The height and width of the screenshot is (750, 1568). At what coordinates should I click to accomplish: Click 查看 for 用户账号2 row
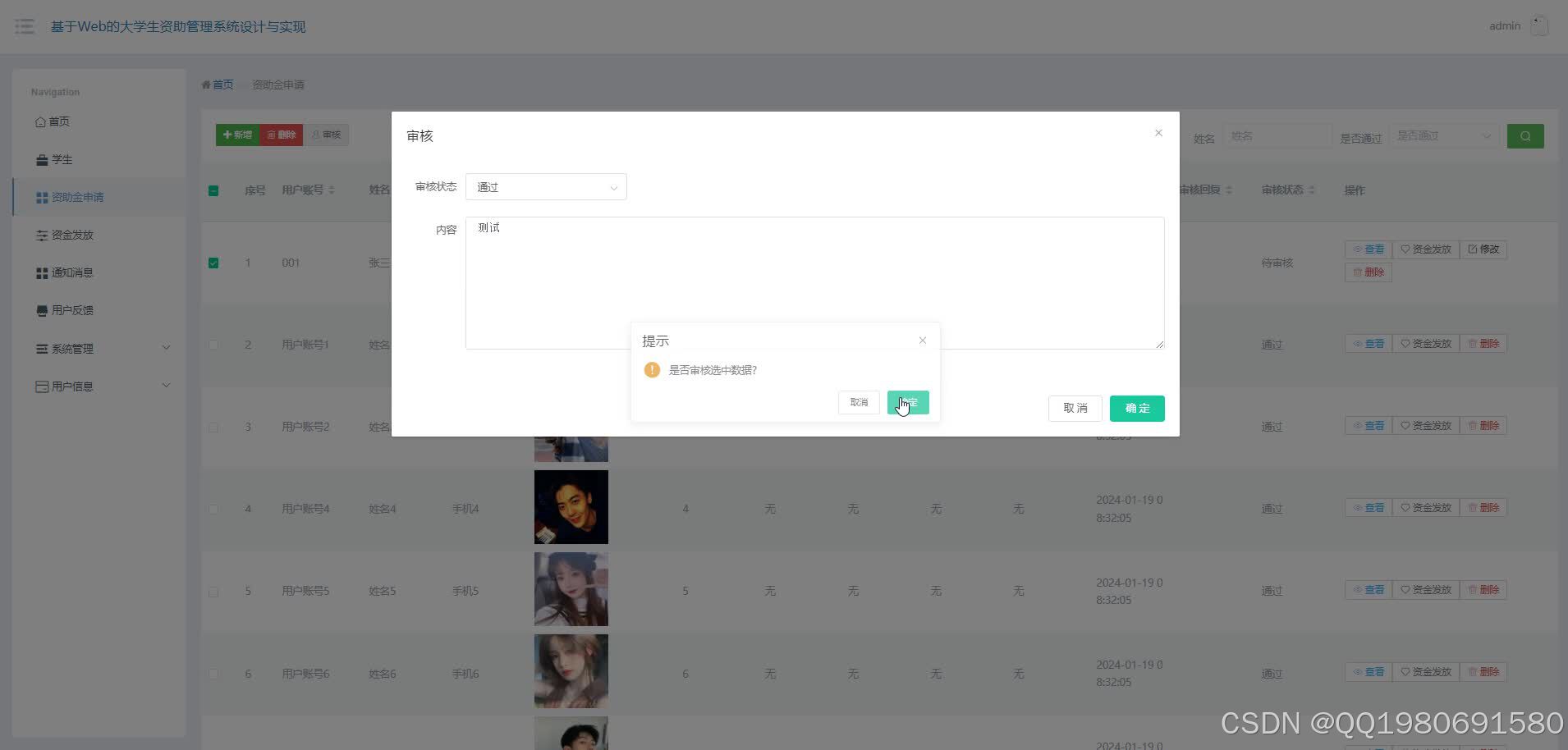point(1369,426)
